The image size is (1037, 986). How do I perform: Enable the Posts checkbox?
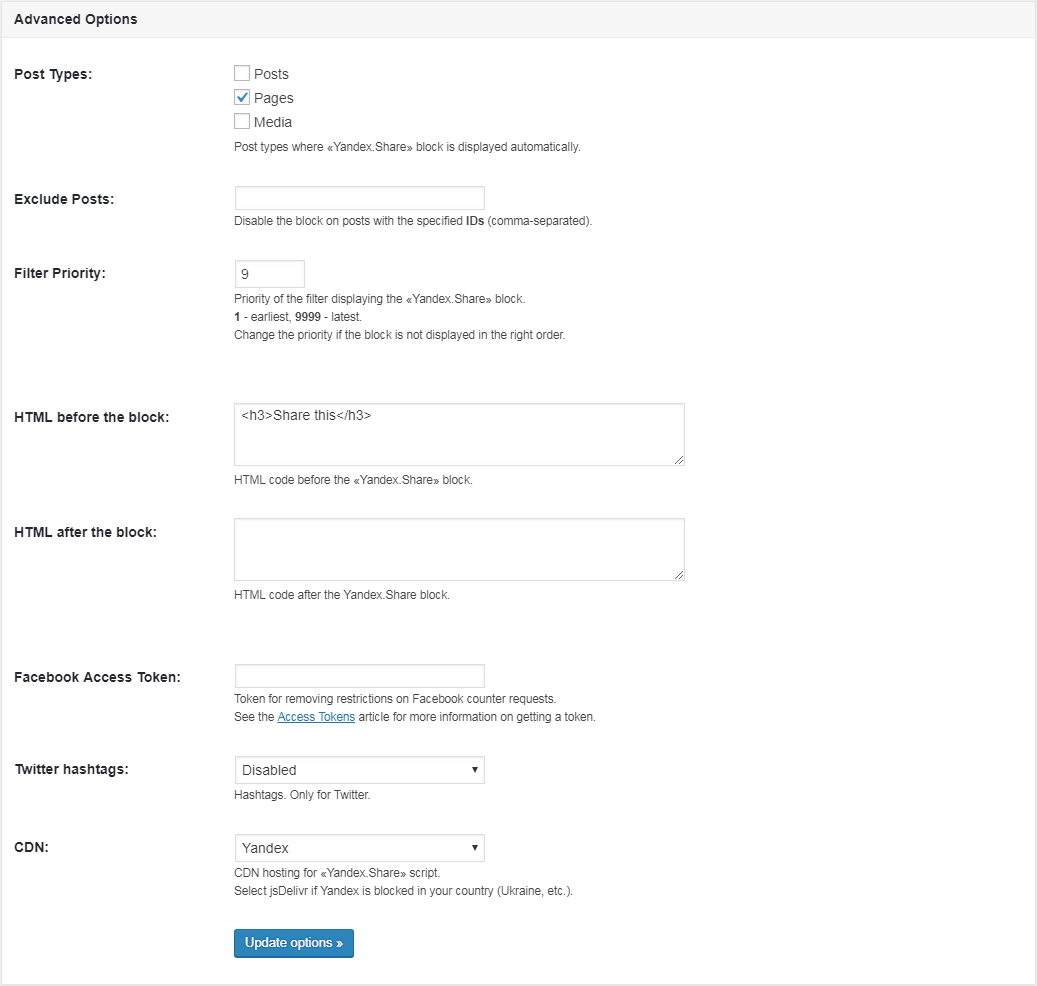click(x=242, y=74)
